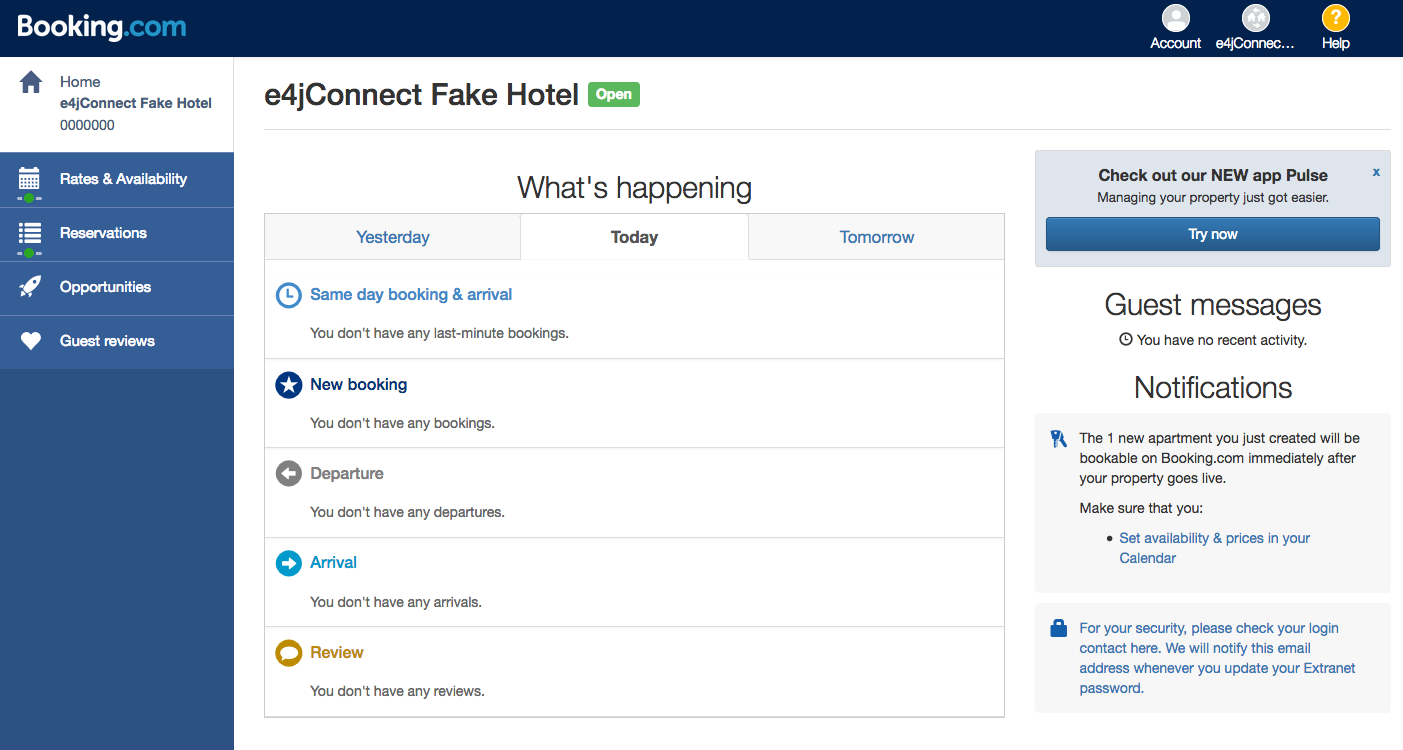This screenshot has height=750, width=1403.
Task: Open Opportunities via the rocket icon
Action: 31,287
